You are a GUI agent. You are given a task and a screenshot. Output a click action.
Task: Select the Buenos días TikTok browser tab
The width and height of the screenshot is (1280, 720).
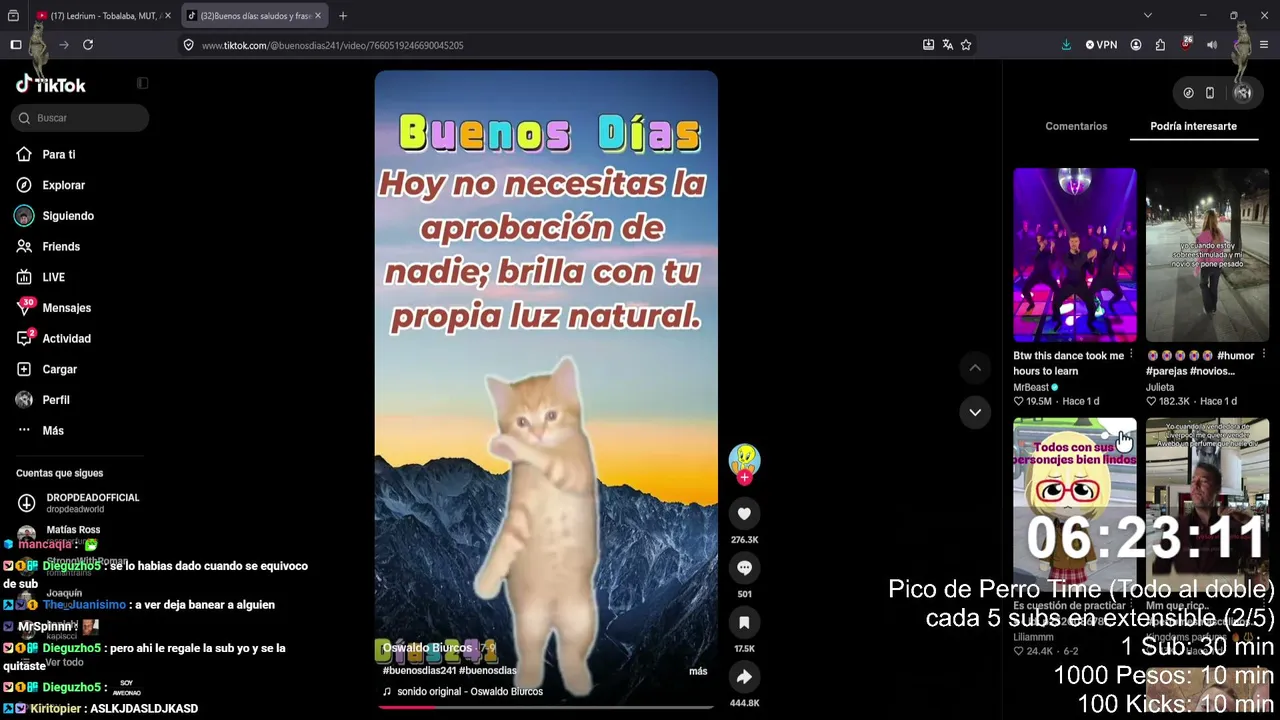(x=255, y=16)
